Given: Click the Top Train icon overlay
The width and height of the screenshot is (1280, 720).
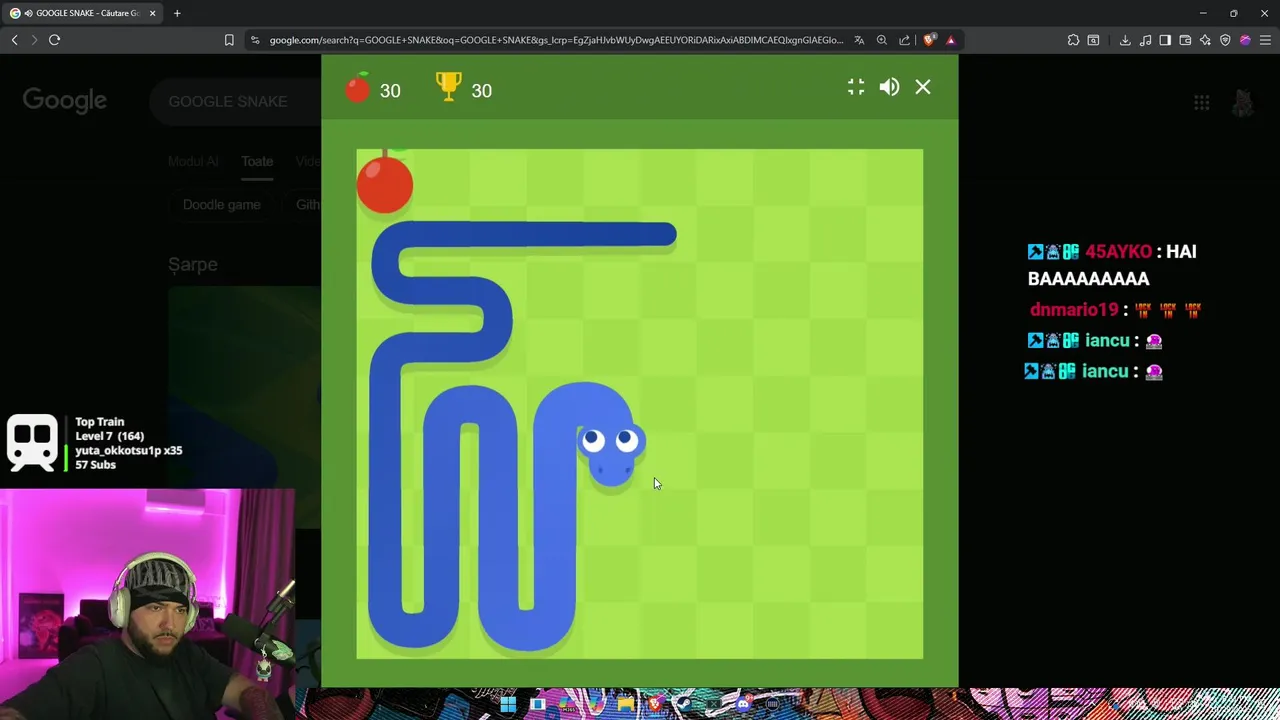Looking at the screenshot, I should click(x=33, y=442).
